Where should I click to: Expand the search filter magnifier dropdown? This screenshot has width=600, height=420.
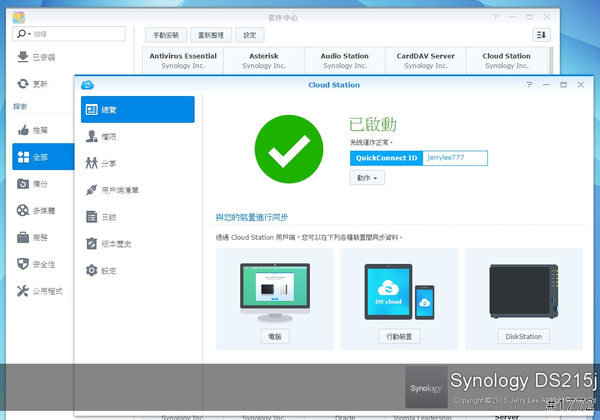coord(23,34)
